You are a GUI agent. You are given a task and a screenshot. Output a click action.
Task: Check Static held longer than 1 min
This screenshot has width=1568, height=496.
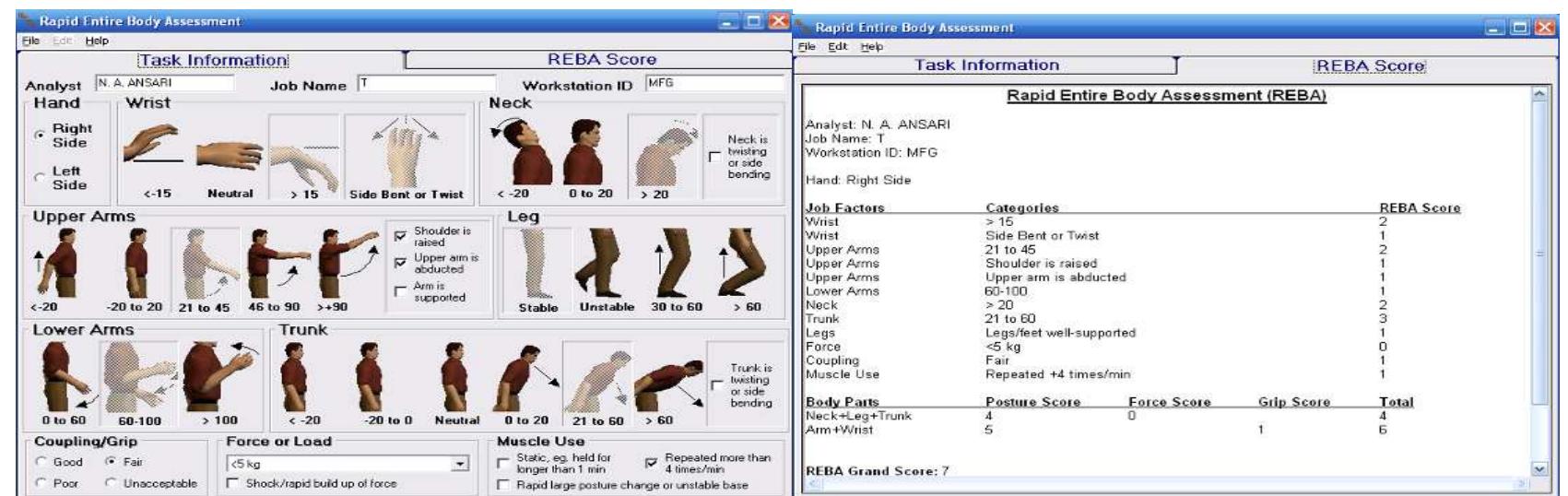[503, 463]
